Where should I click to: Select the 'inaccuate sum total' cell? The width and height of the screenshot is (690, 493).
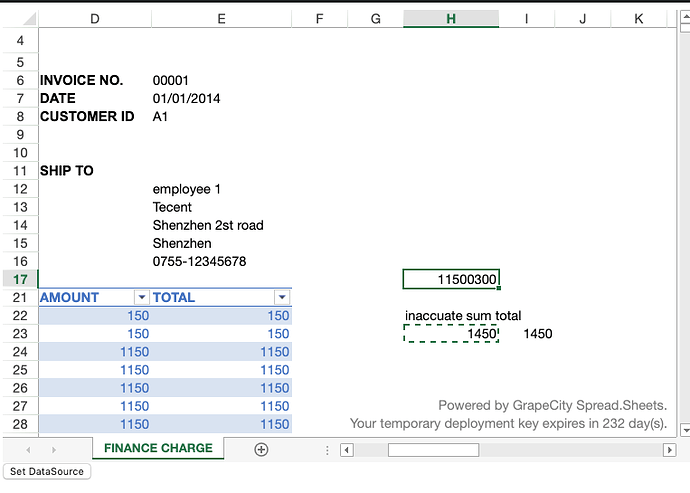coord(451,315)
